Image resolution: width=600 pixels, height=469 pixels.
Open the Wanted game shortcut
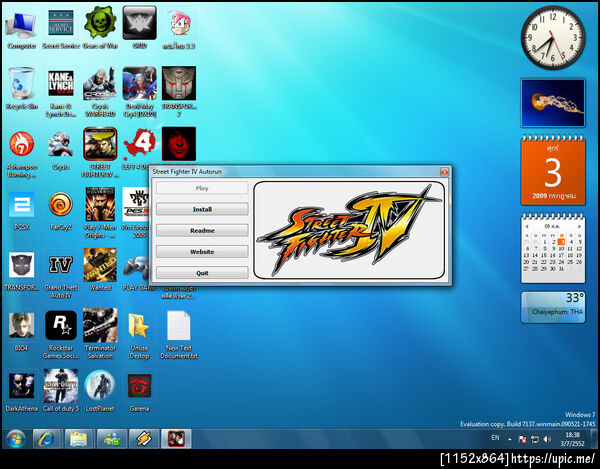[x=100, y=270]
